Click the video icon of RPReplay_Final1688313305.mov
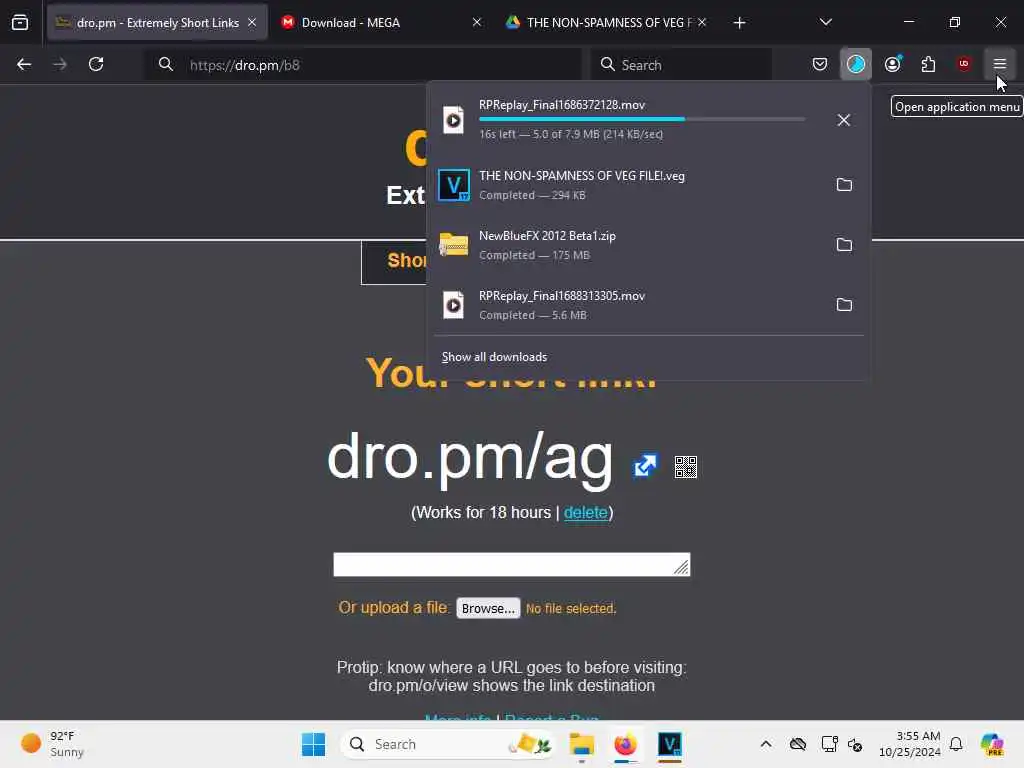 pyautogui.click(x=453, y=305)
